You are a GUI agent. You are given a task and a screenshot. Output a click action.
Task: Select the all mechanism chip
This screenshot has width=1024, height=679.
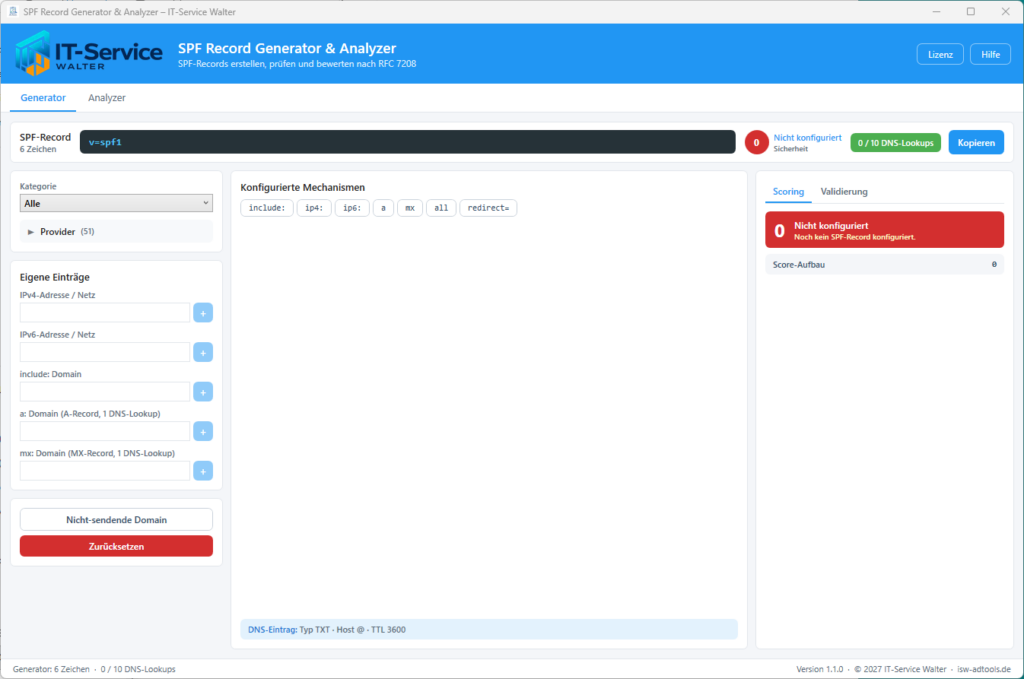pos(441,208)
